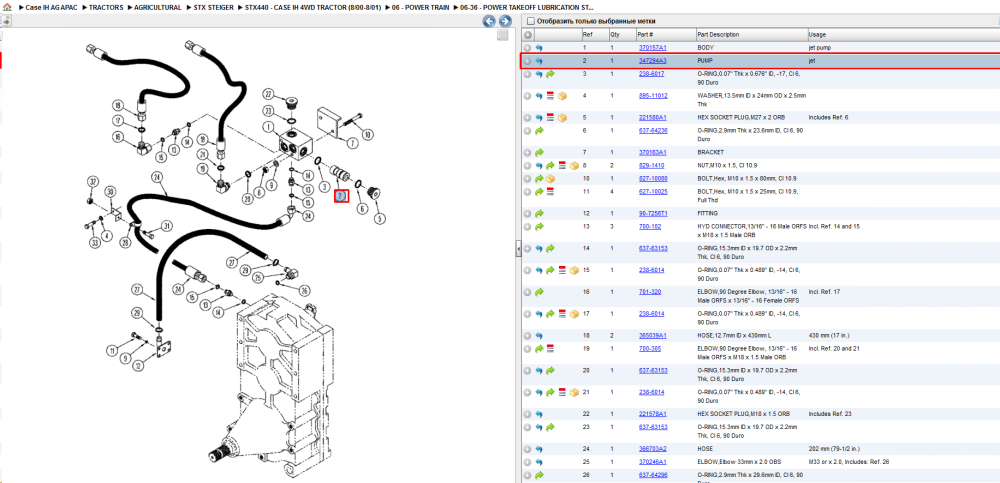
Task: Click gray square button at diagram corner
Action: (x=503, y=35)
